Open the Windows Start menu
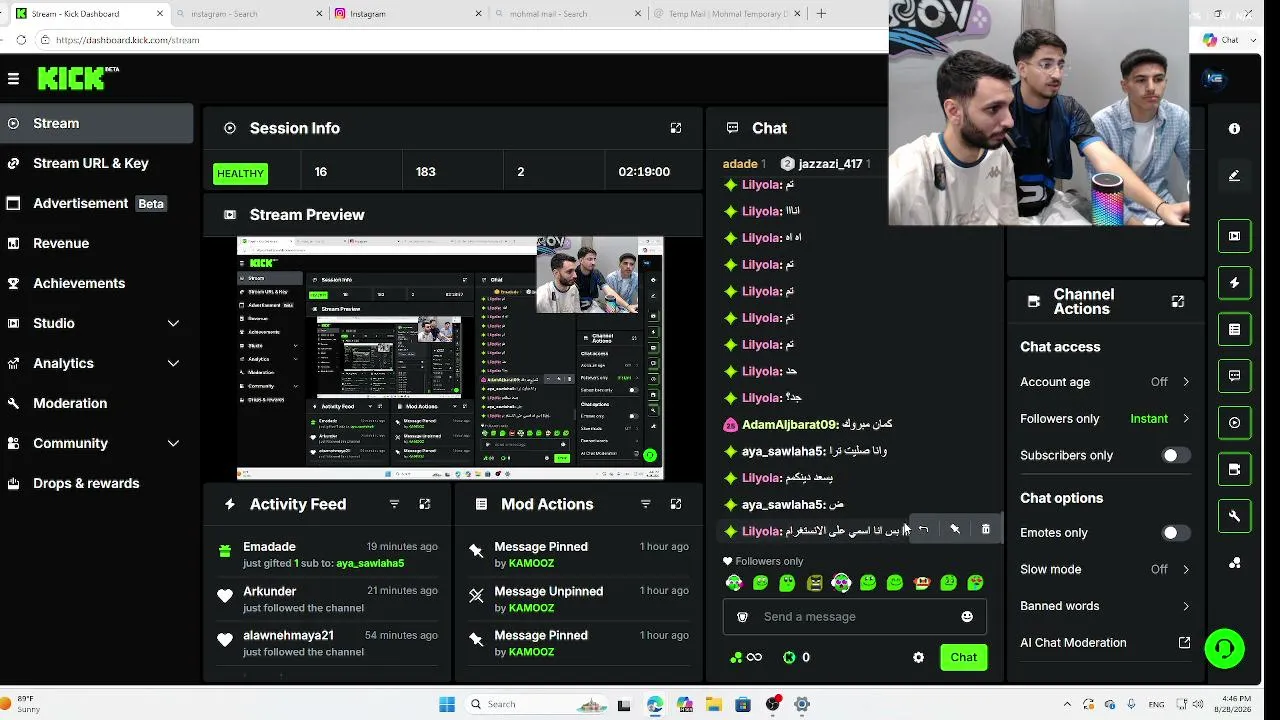Image resolution: width=1280 pixels, height=720 pixels. tap(447, 704)
